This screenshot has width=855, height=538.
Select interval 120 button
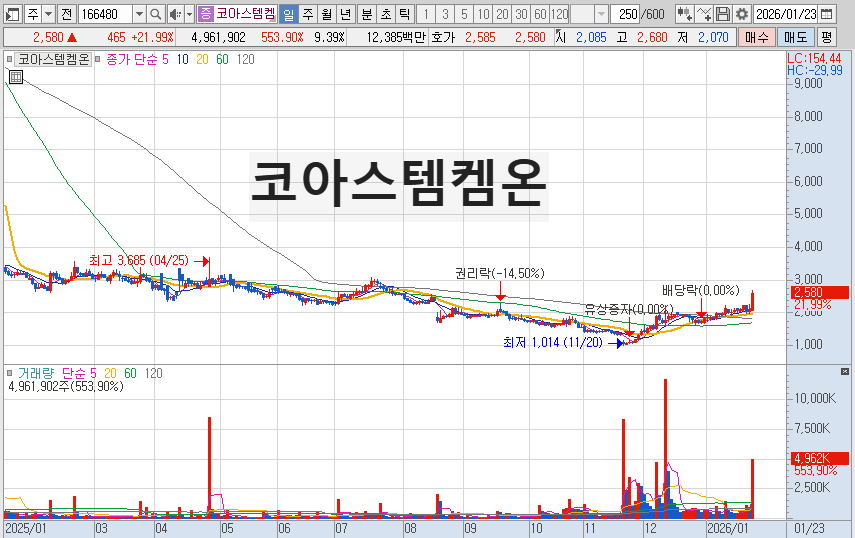click(x=559, y=14)
